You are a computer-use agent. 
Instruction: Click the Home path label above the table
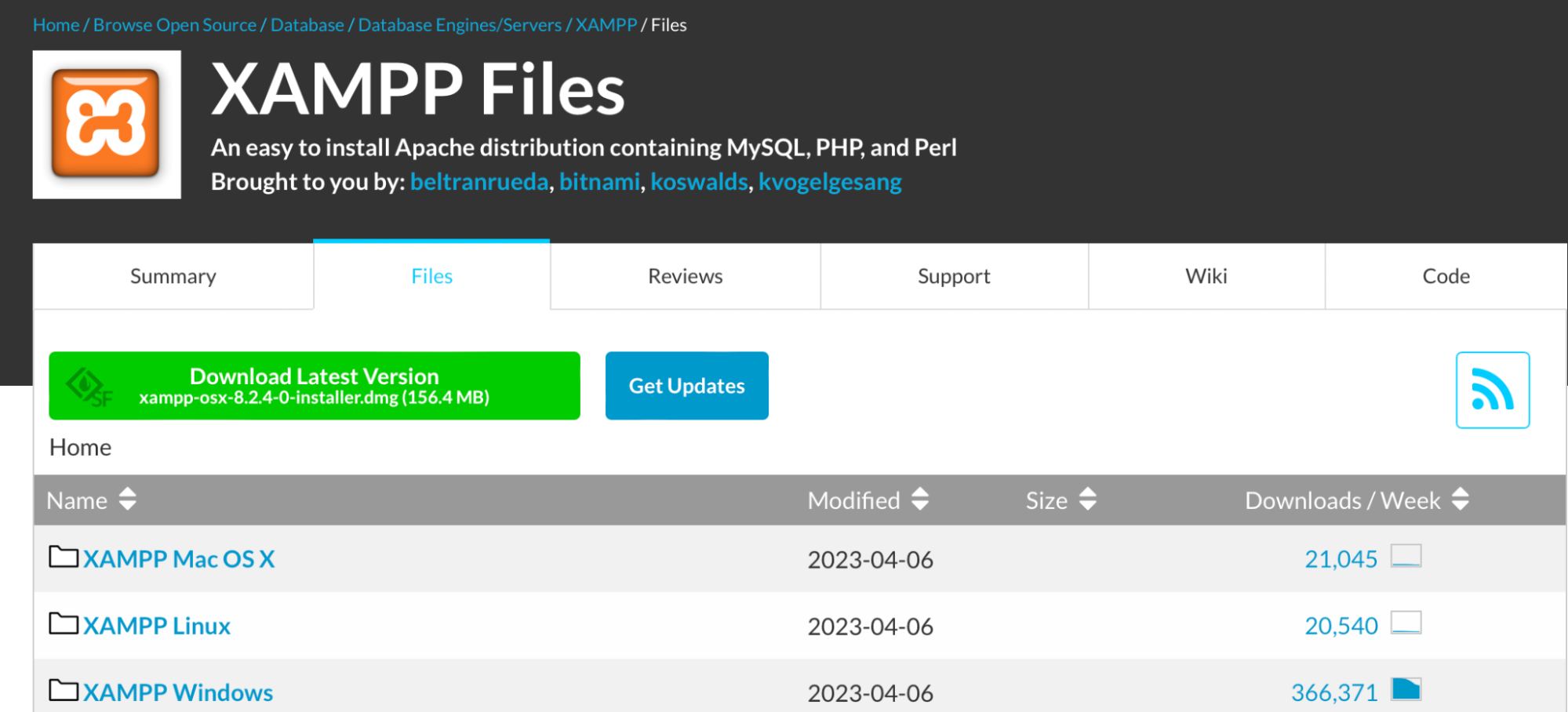click(x=81, y=447)
